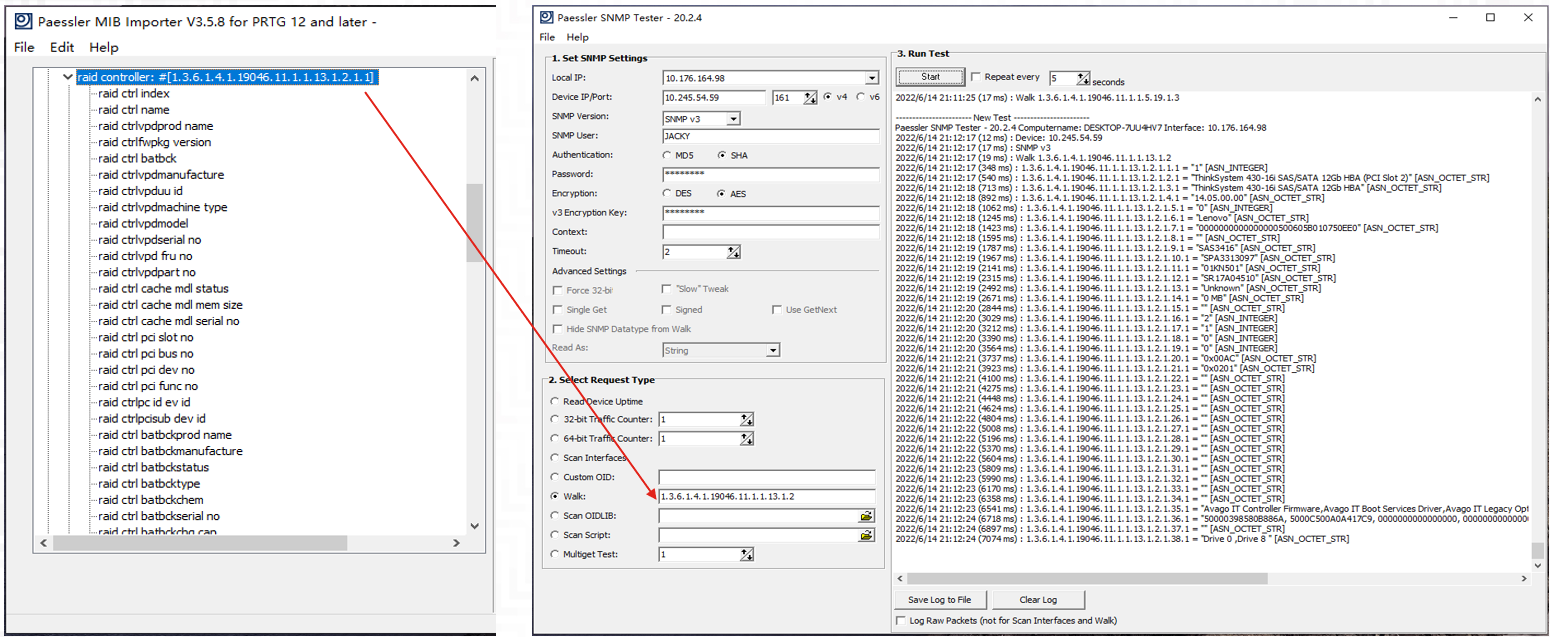Toggle "Slow" Tweak checkbox
The height and width of the screenshot is (637, 1550).
click(668, 289)
